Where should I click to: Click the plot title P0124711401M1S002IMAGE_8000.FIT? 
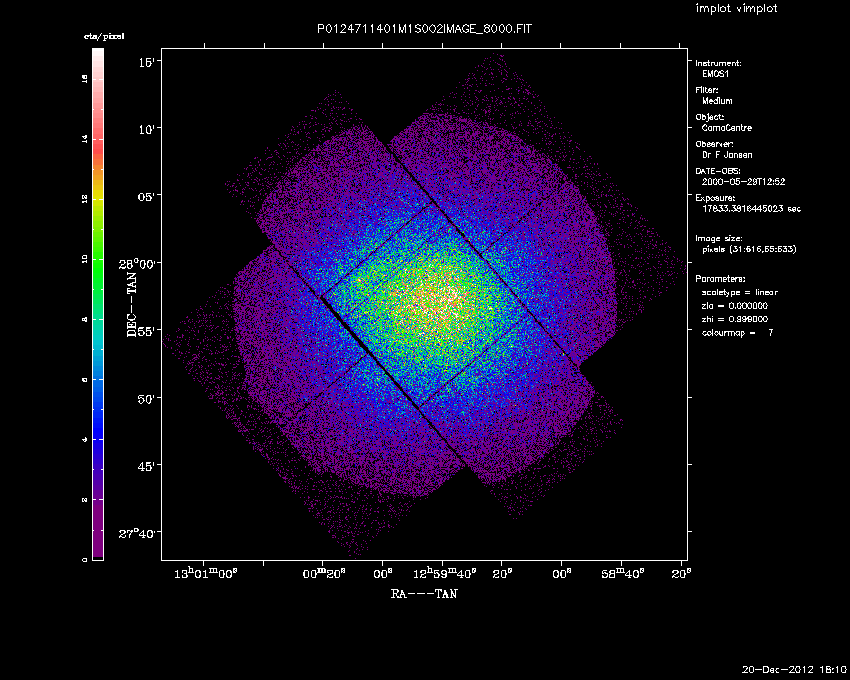pyautogui.click(x=424, y=29)
